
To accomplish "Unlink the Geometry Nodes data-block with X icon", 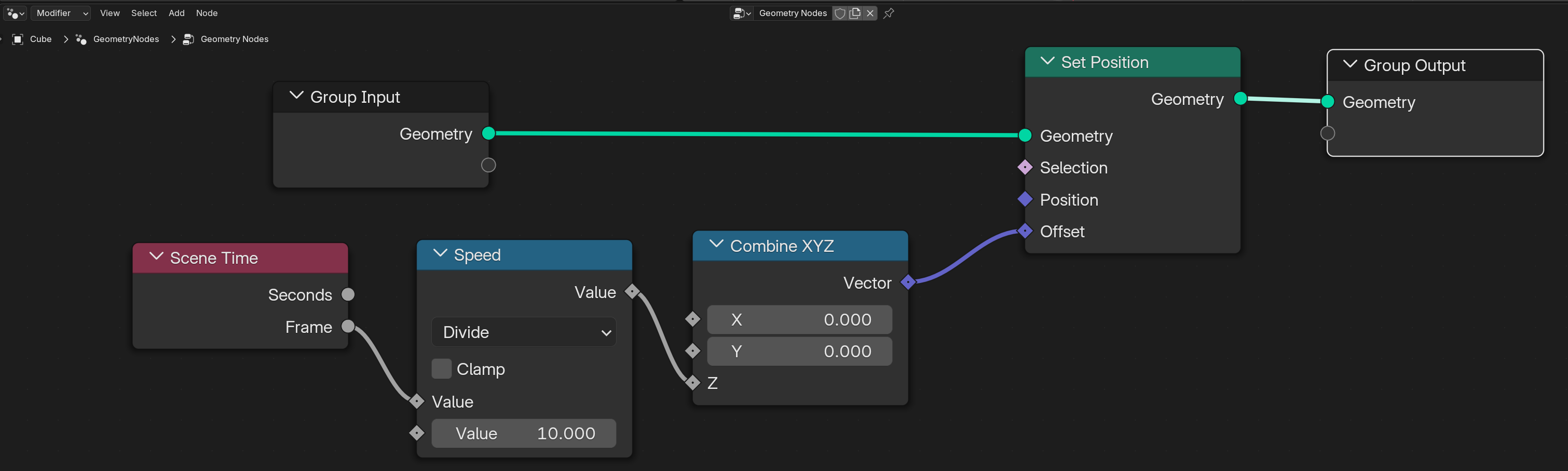I will pos(870,13).
